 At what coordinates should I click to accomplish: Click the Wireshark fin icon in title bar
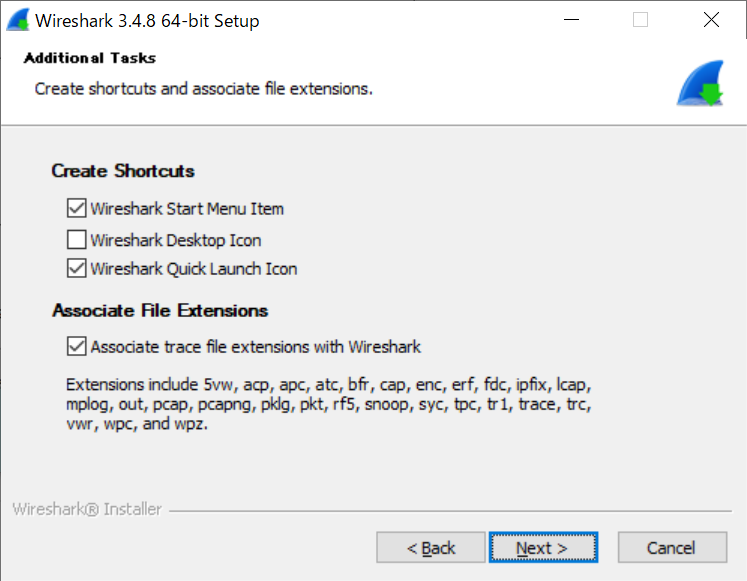pyautogui.click(x=18, y=20)
